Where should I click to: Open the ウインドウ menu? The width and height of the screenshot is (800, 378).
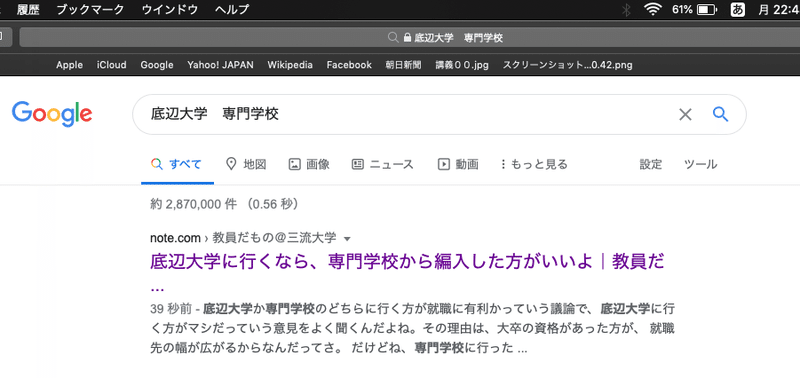[170, 9]
